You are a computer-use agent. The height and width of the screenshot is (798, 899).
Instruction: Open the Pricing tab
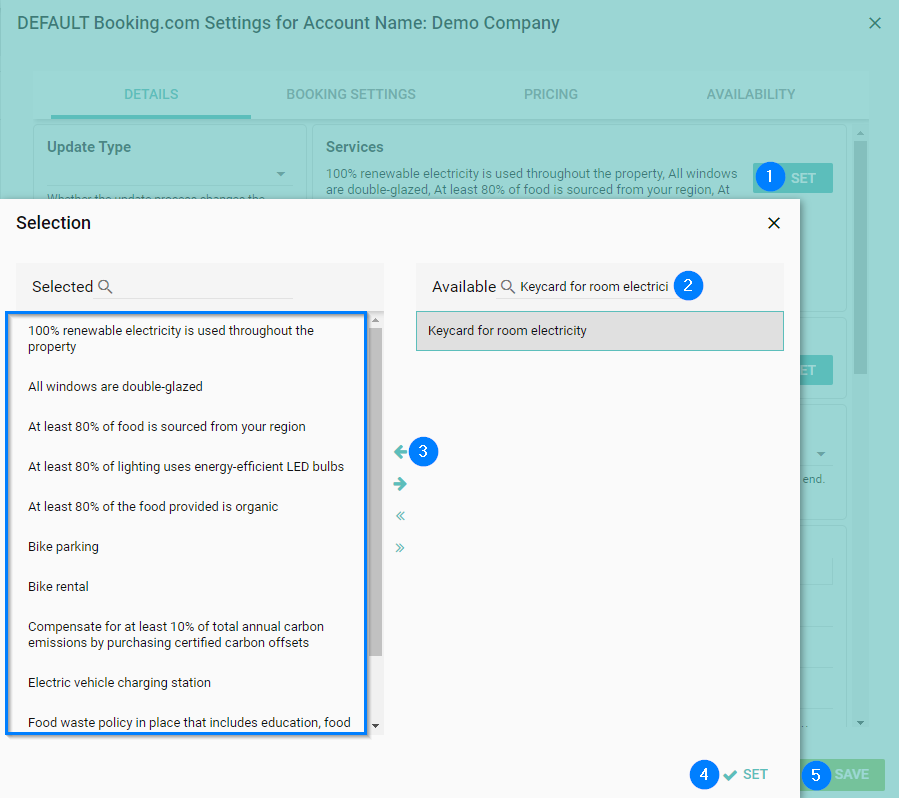click(550, 94)
